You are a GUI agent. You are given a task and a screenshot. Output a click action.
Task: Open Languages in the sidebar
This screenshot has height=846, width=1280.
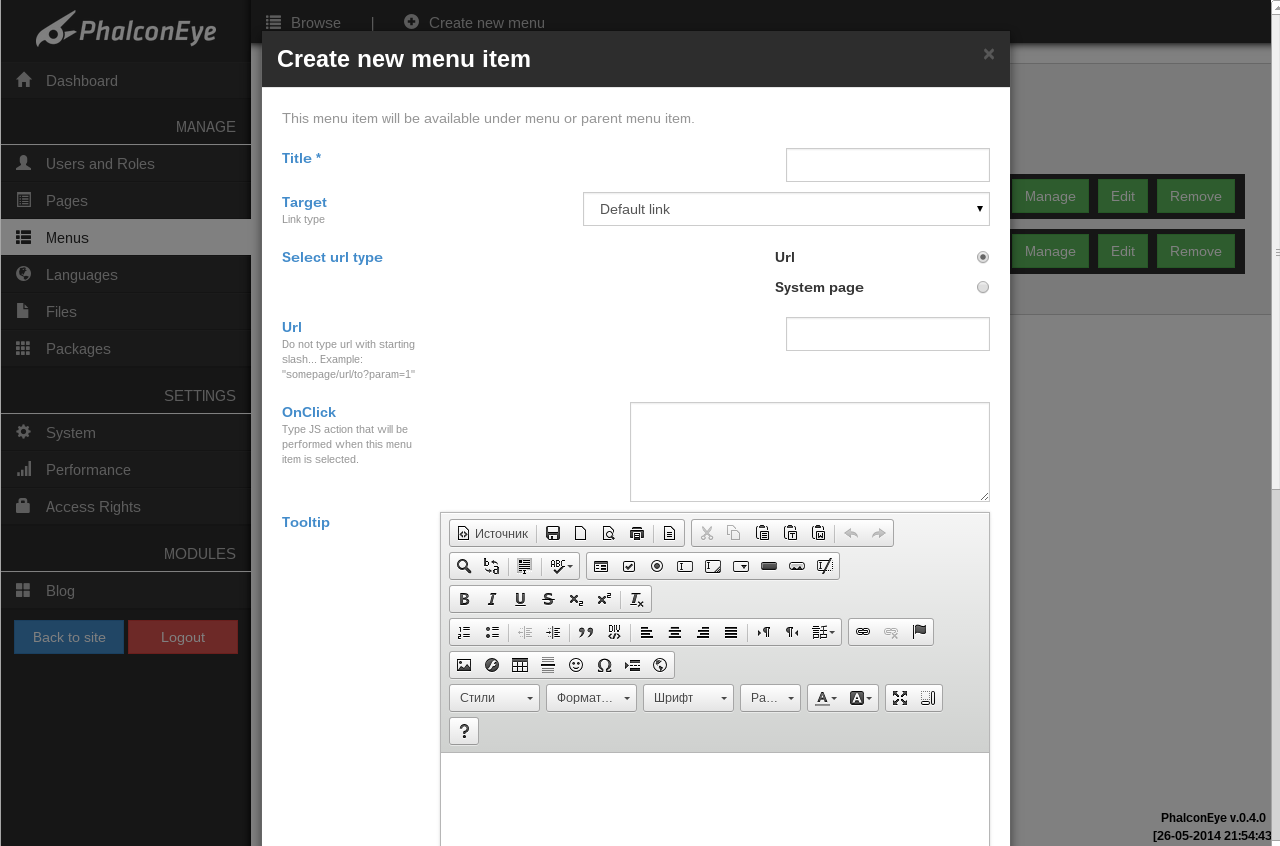click(x=125, y=275)
